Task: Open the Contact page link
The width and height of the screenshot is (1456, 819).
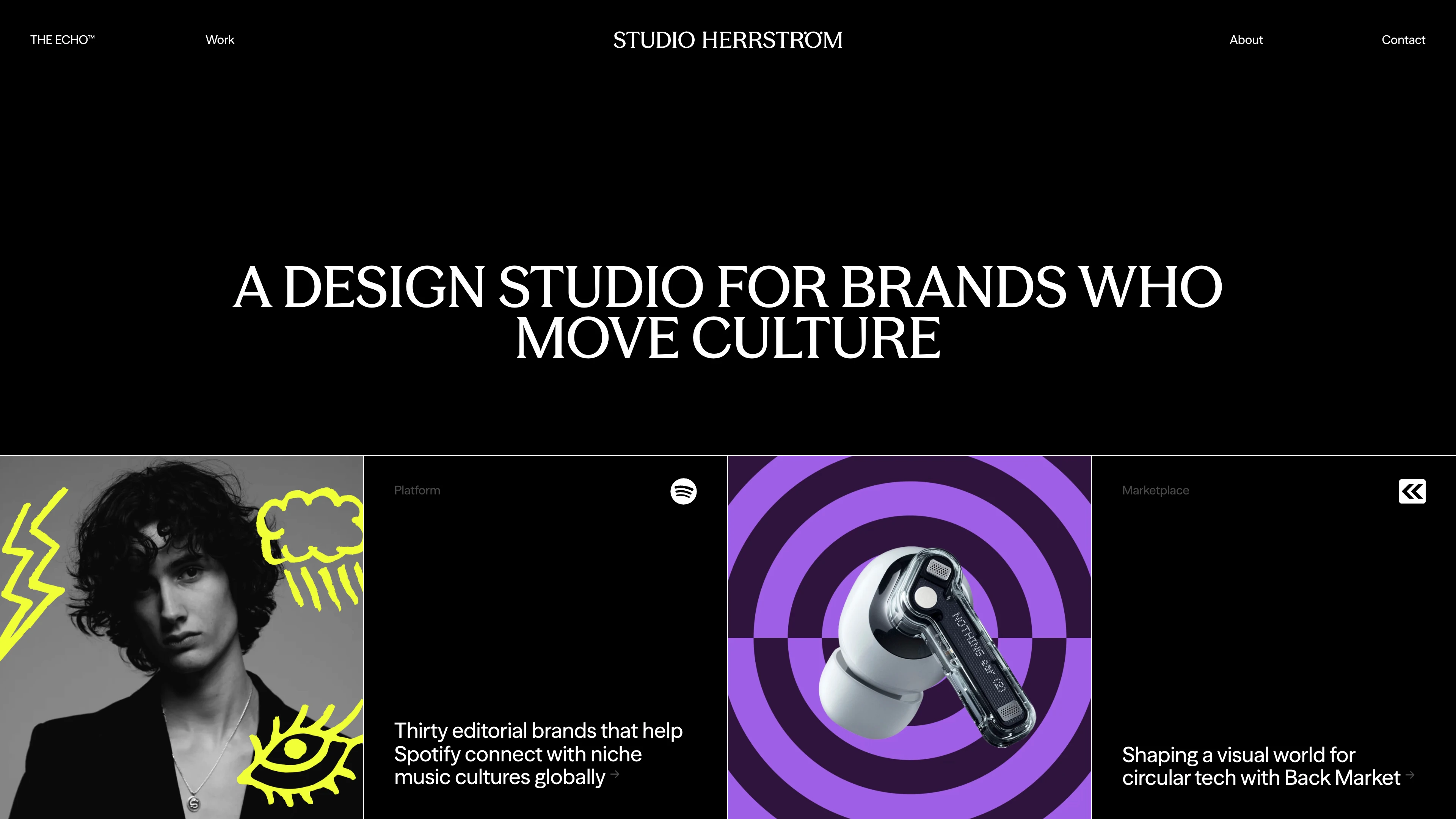Action: pyautogui.click(x=1403, y=39)
